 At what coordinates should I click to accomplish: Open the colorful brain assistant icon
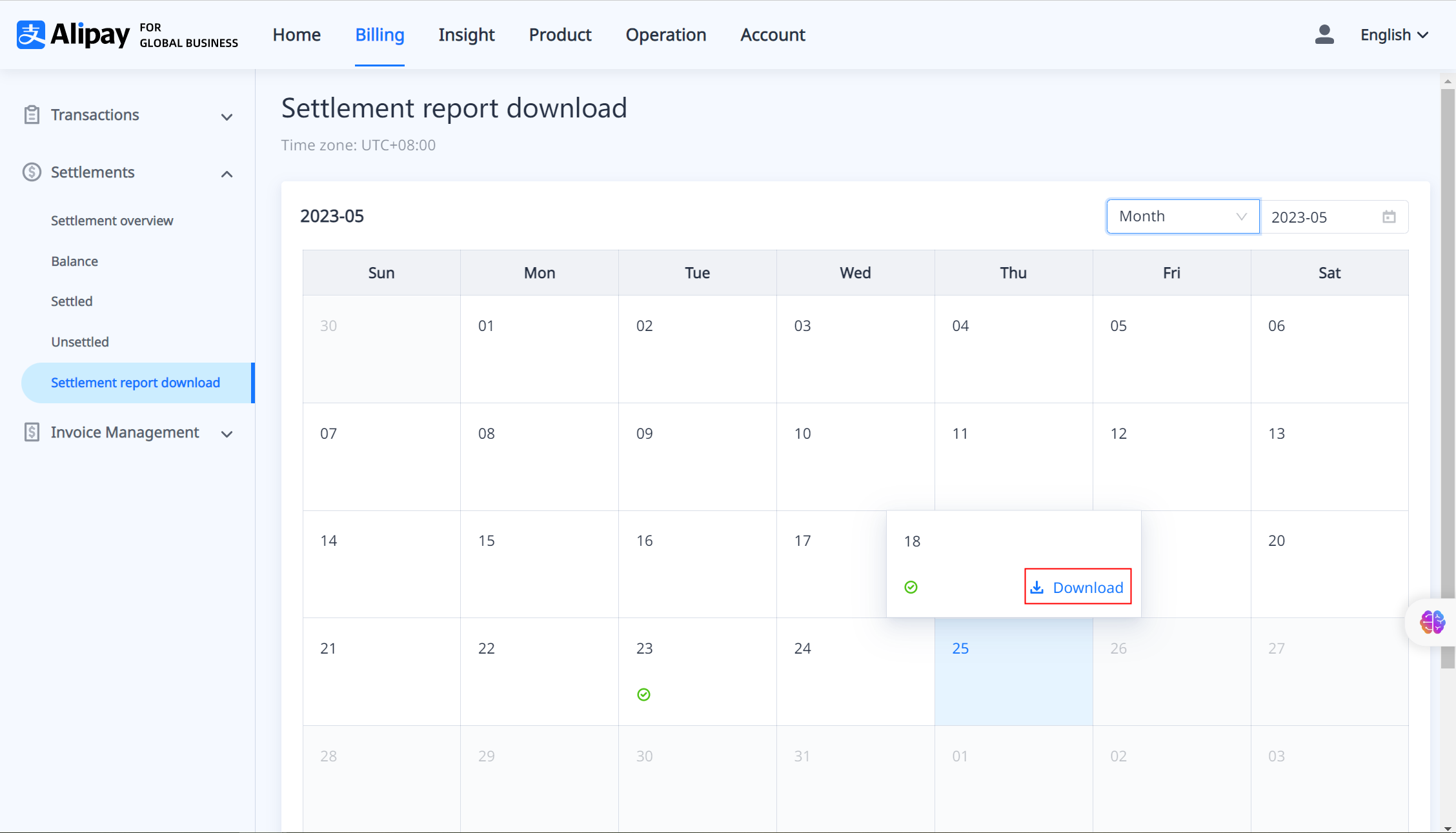[1432, 622]
